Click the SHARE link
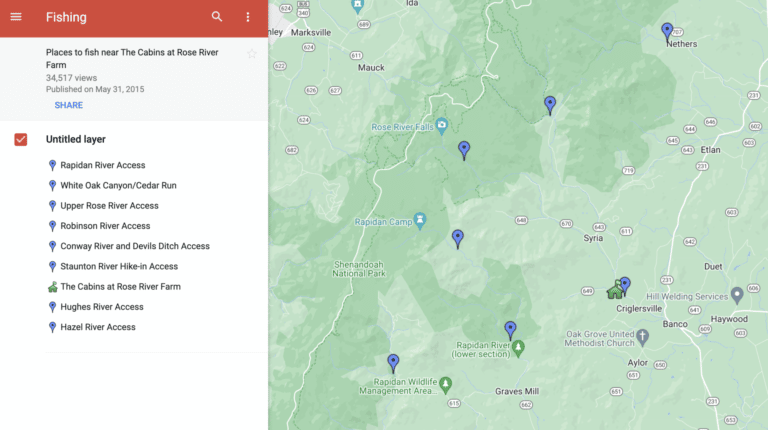The width and height of the screenshot is (768, 430). click(x=69, y=105)
